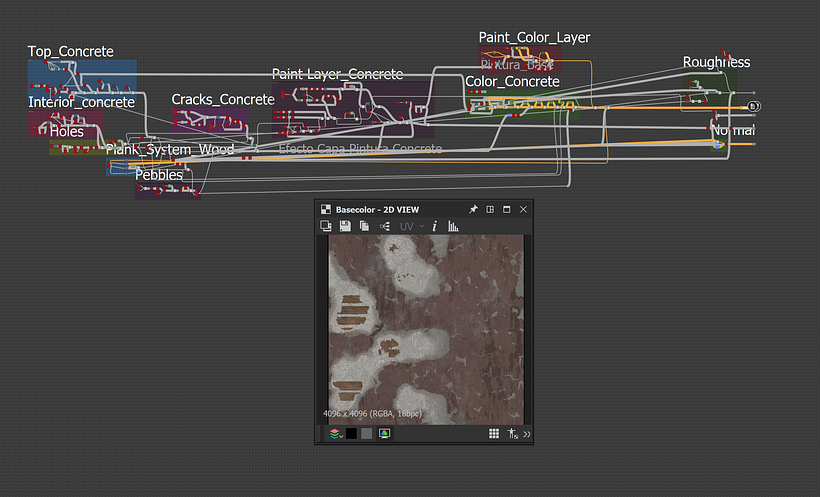820x497 pixels.
Task: Click the checkerboard icon in the Basecolor title bar
Action: click(x=325, y=209)
